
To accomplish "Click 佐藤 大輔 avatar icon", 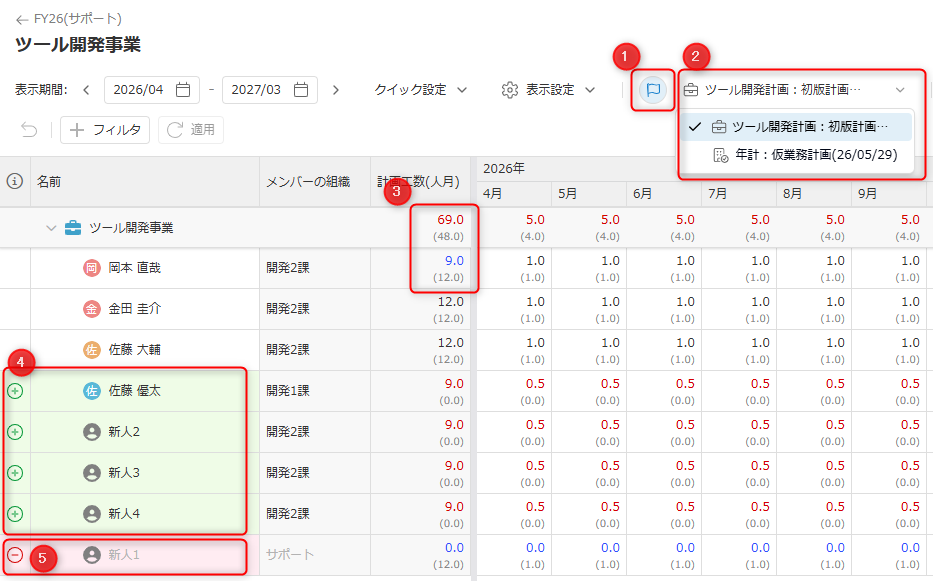I will pos(92,350).
